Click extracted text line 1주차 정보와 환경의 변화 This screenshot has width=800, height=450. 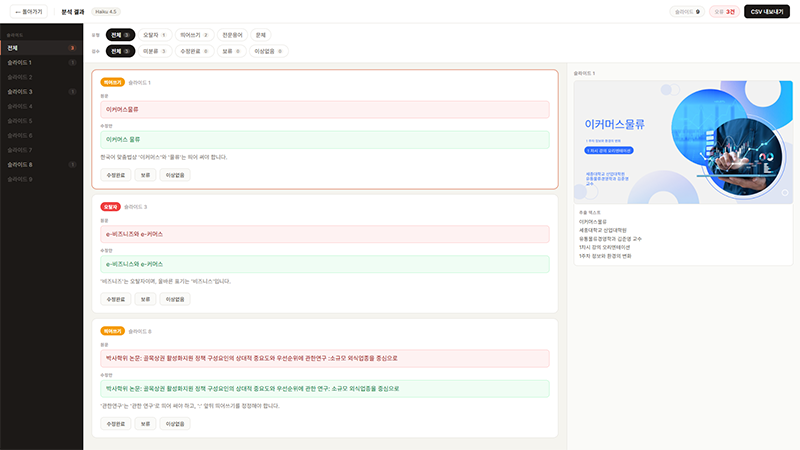click(x=605, y=256)
